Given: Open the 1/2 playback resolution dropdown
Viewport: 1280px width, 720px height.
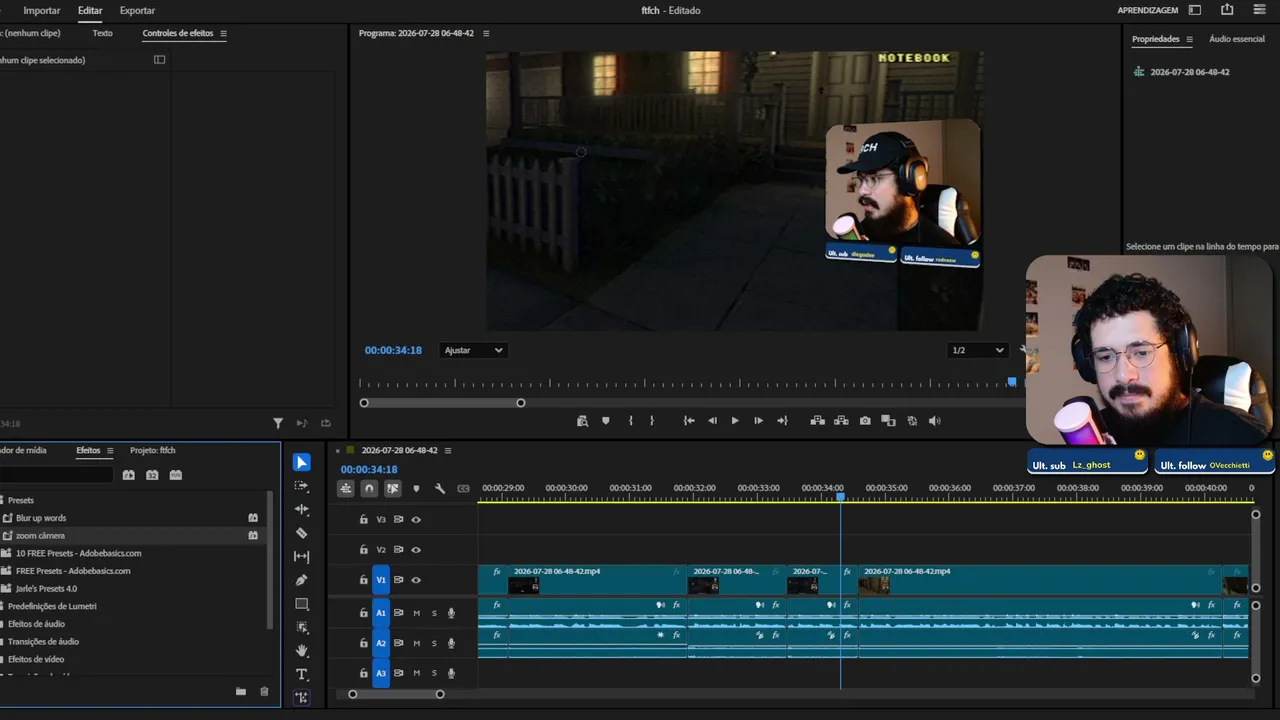Looking at the screenshot, I should click(x=978, y=350).
